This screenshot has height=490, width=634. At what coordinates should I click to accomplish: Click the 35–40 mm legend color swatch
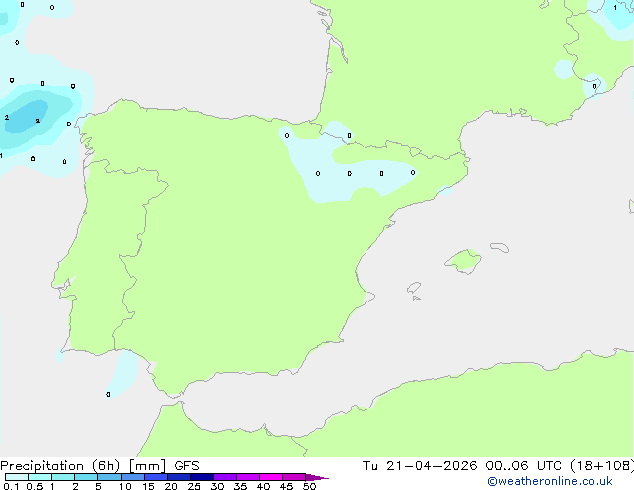coord(248,477)
